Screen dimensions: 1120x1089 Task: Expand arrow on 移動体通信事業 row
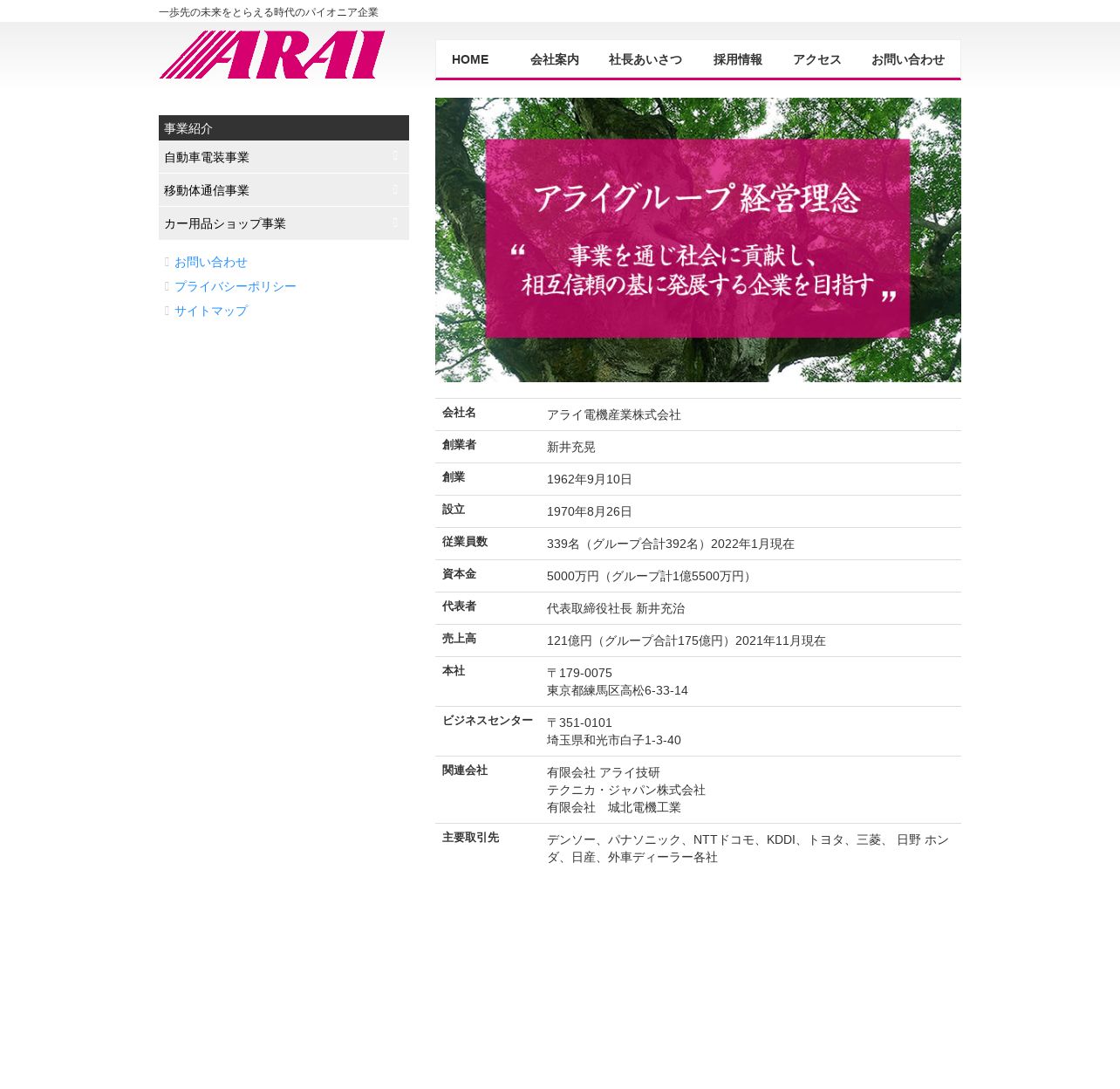click(395, 189)
